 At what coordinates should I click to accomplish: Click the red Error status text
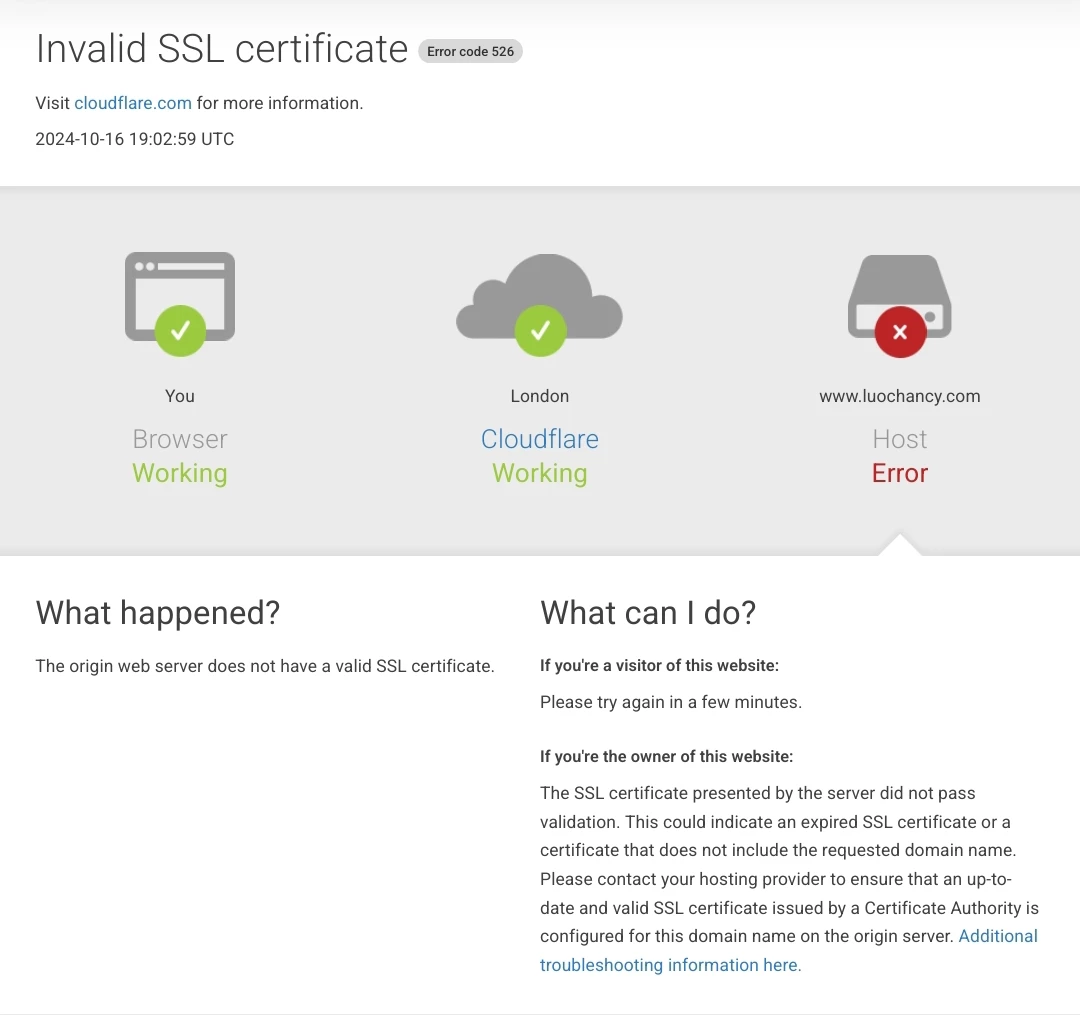tap(900, 473)
